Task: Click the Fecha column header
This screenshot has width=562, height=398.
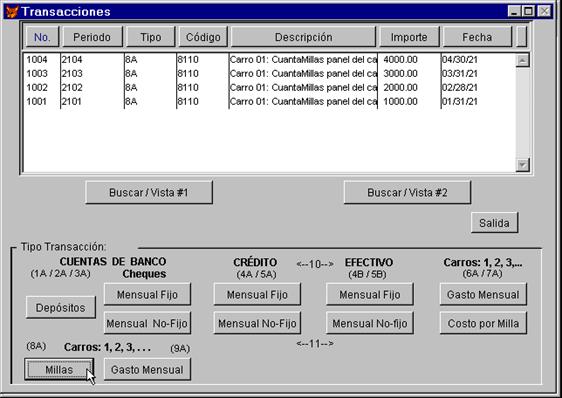Action: [x=477, y=37]
